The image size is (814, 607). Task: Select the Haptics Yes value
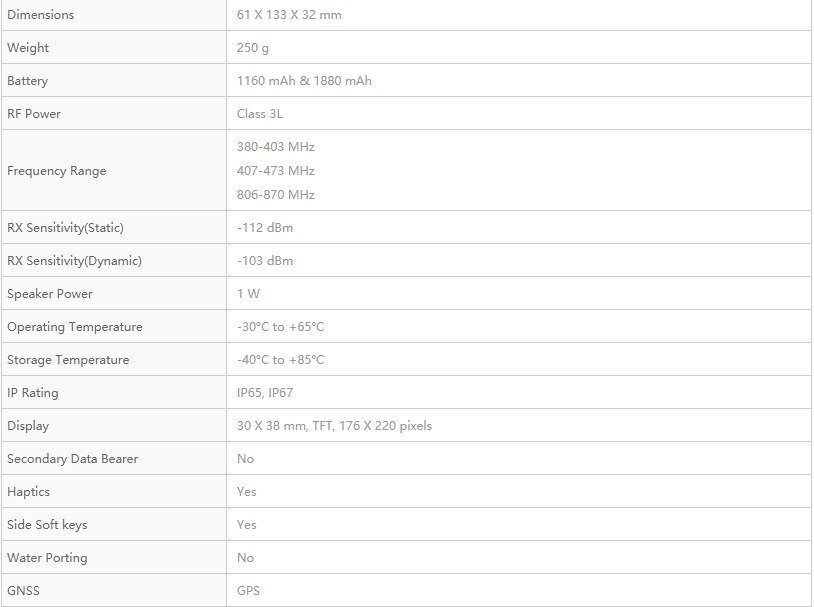[x=247, y=492]
